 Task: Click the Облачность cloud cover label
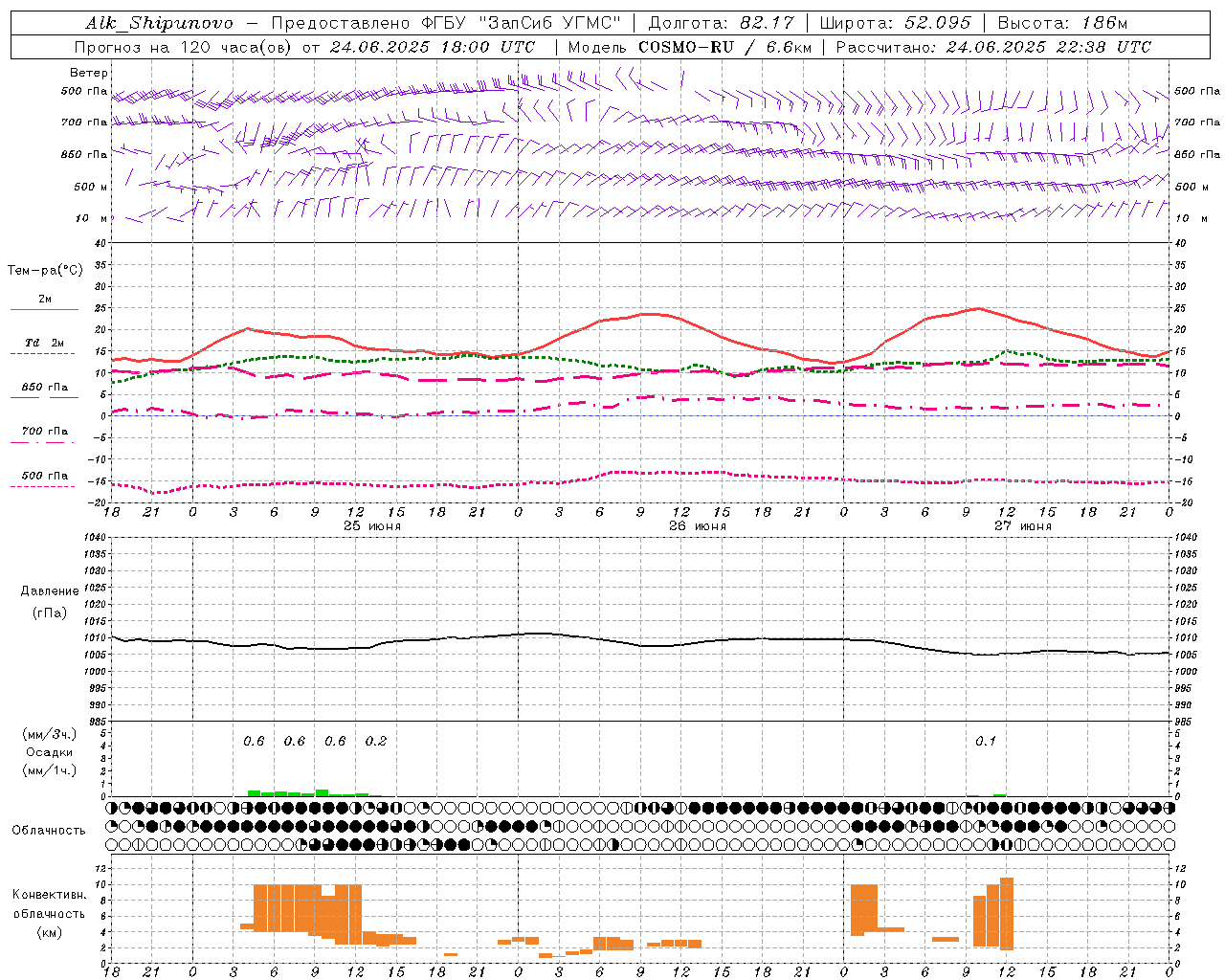(x=49, y=831)
